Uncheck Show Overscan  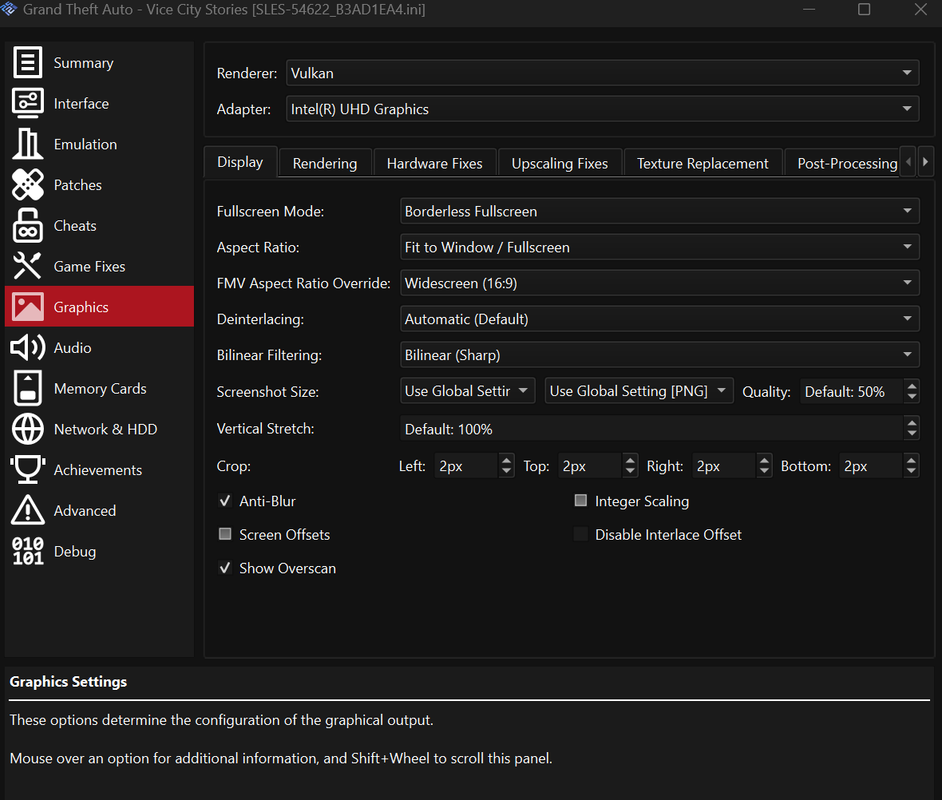click(x=225, y=568)
